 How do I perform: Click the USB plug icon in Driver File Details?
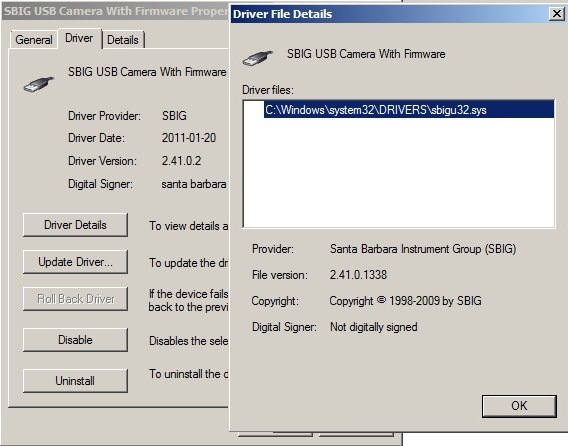(x=258, y=58)
